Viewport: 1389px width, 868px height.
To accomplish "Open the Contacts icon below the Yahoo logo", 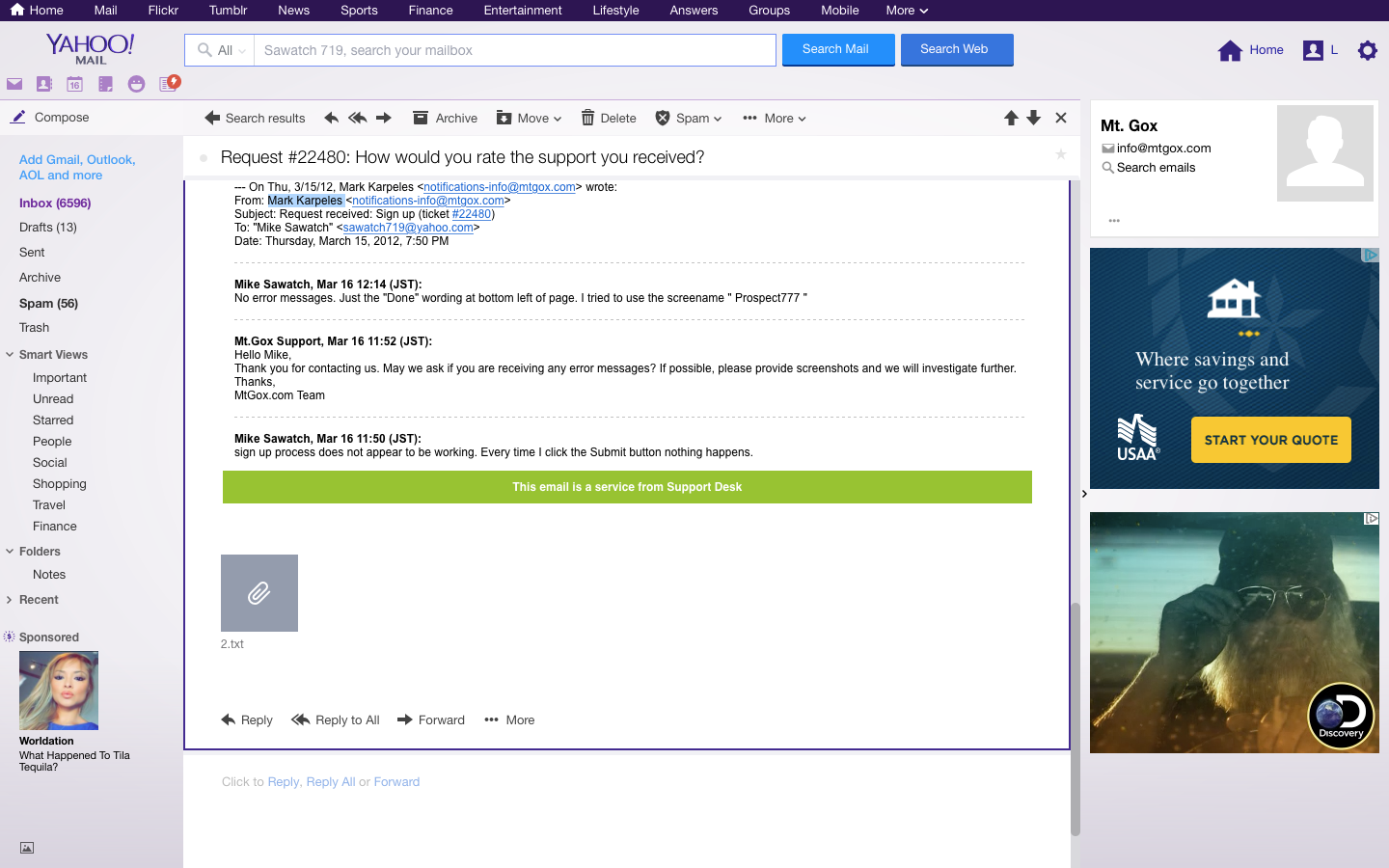I will pyautogui.click(x=44, y=84).
